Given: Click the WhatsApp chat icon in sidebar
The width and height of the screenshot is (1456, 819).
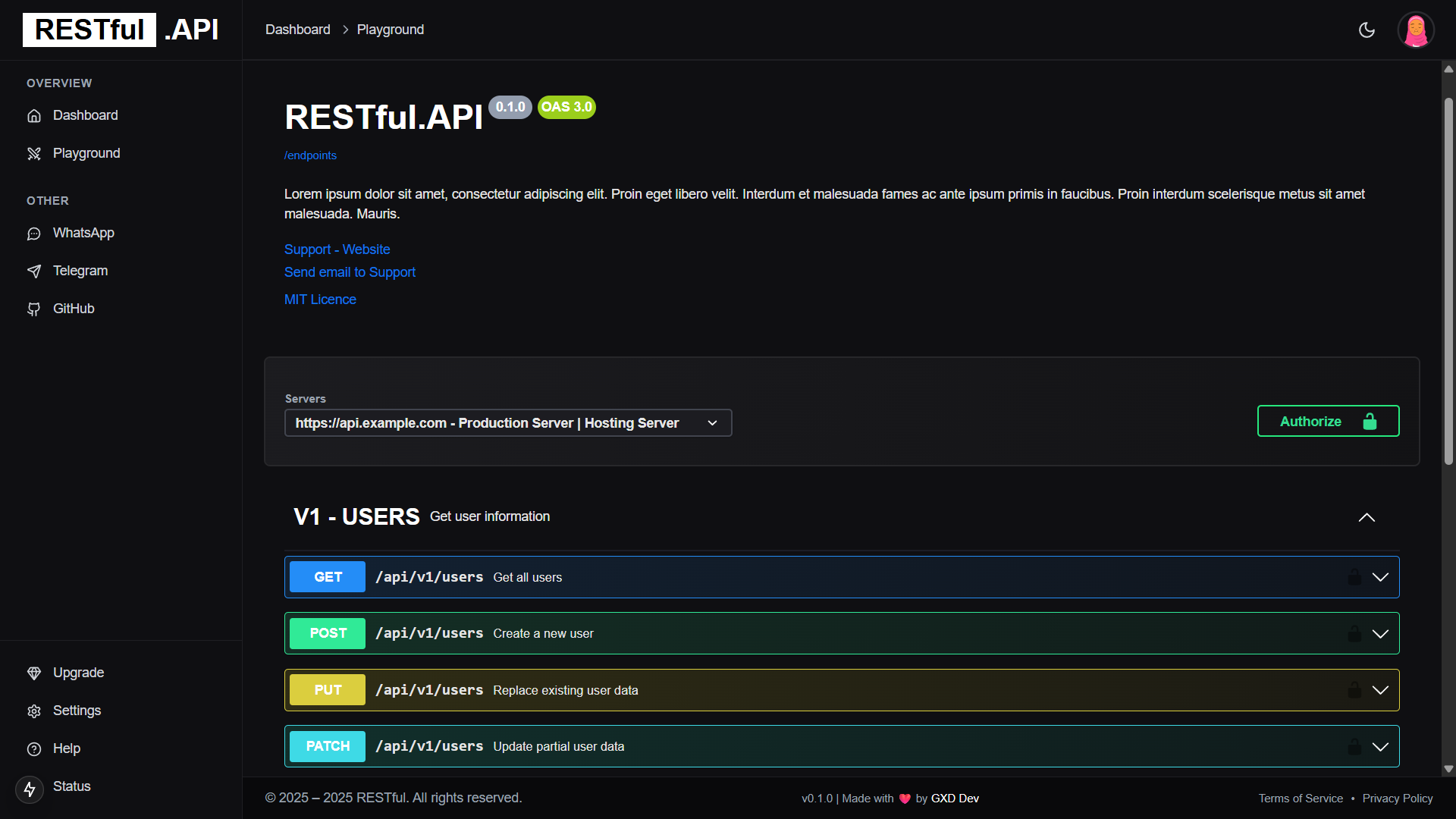Looking at the screenshot, I should point(34,234).
